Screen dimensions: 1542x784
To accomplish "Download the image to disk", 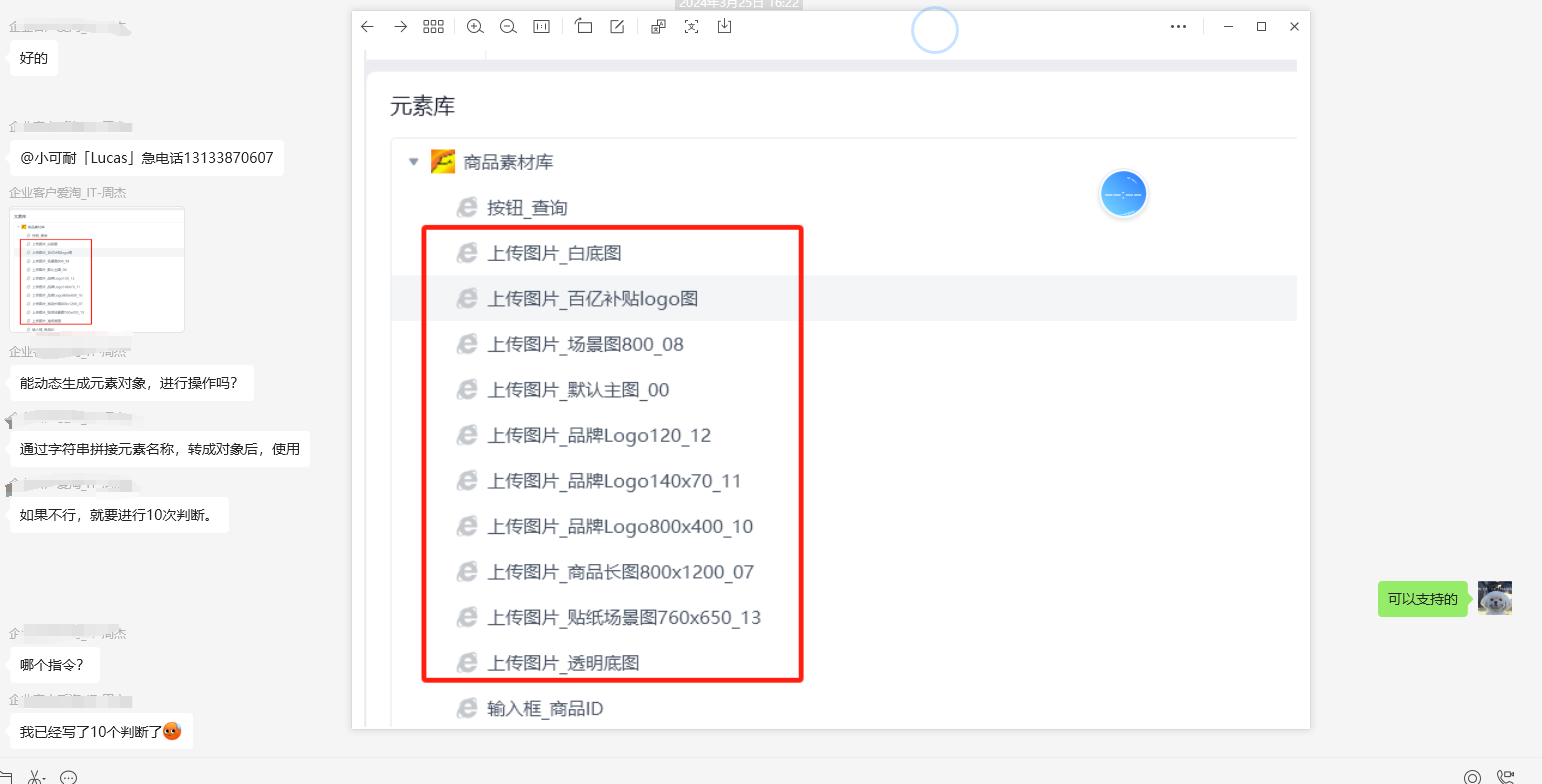I will pos(724,27).
